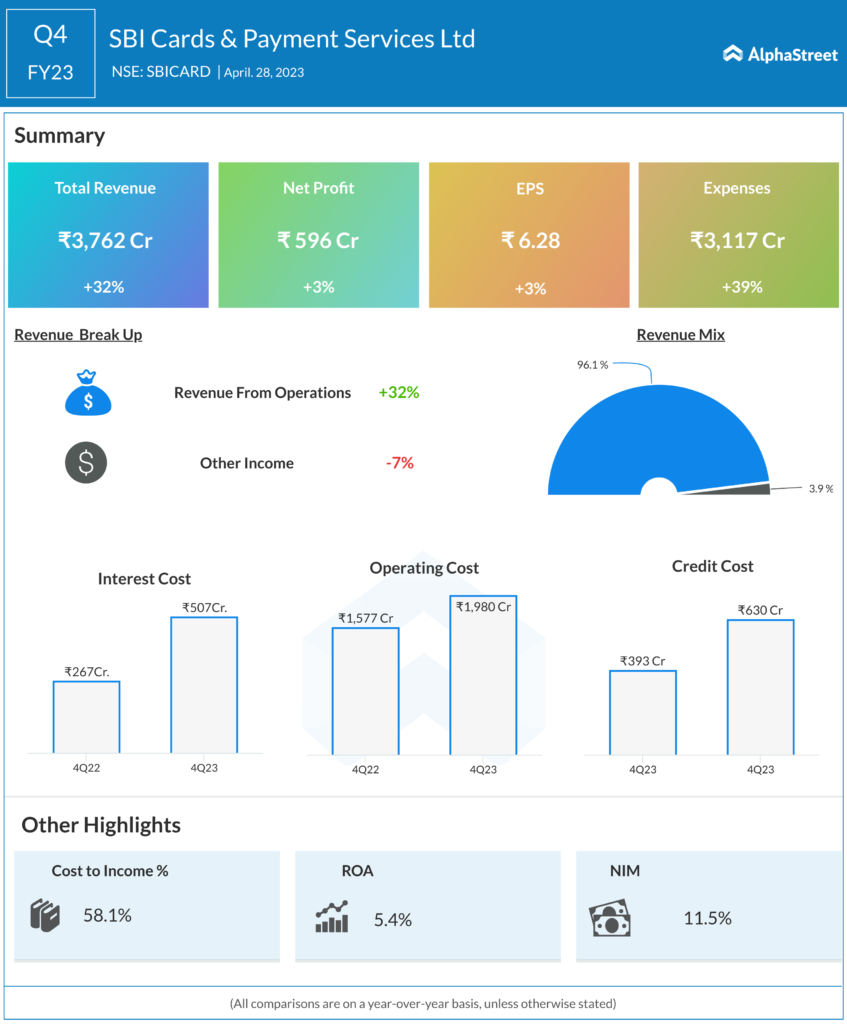Open the Expenses summary card
Screen dimensions: 847x1024
(x=738, y=235)
